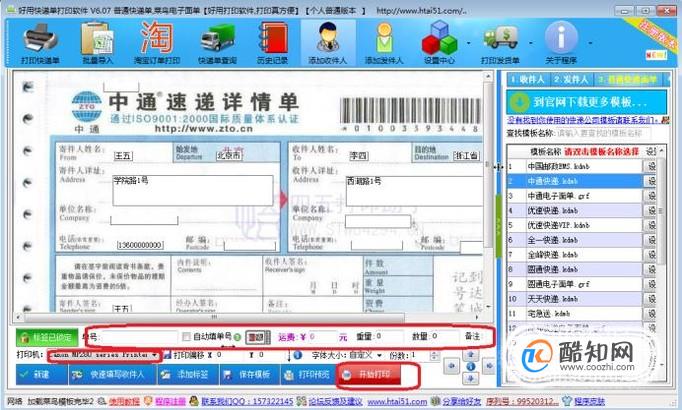Select template 优速快递VIP.kdnb
Viewport: 682px width, 410px height.
click(575, 225)
